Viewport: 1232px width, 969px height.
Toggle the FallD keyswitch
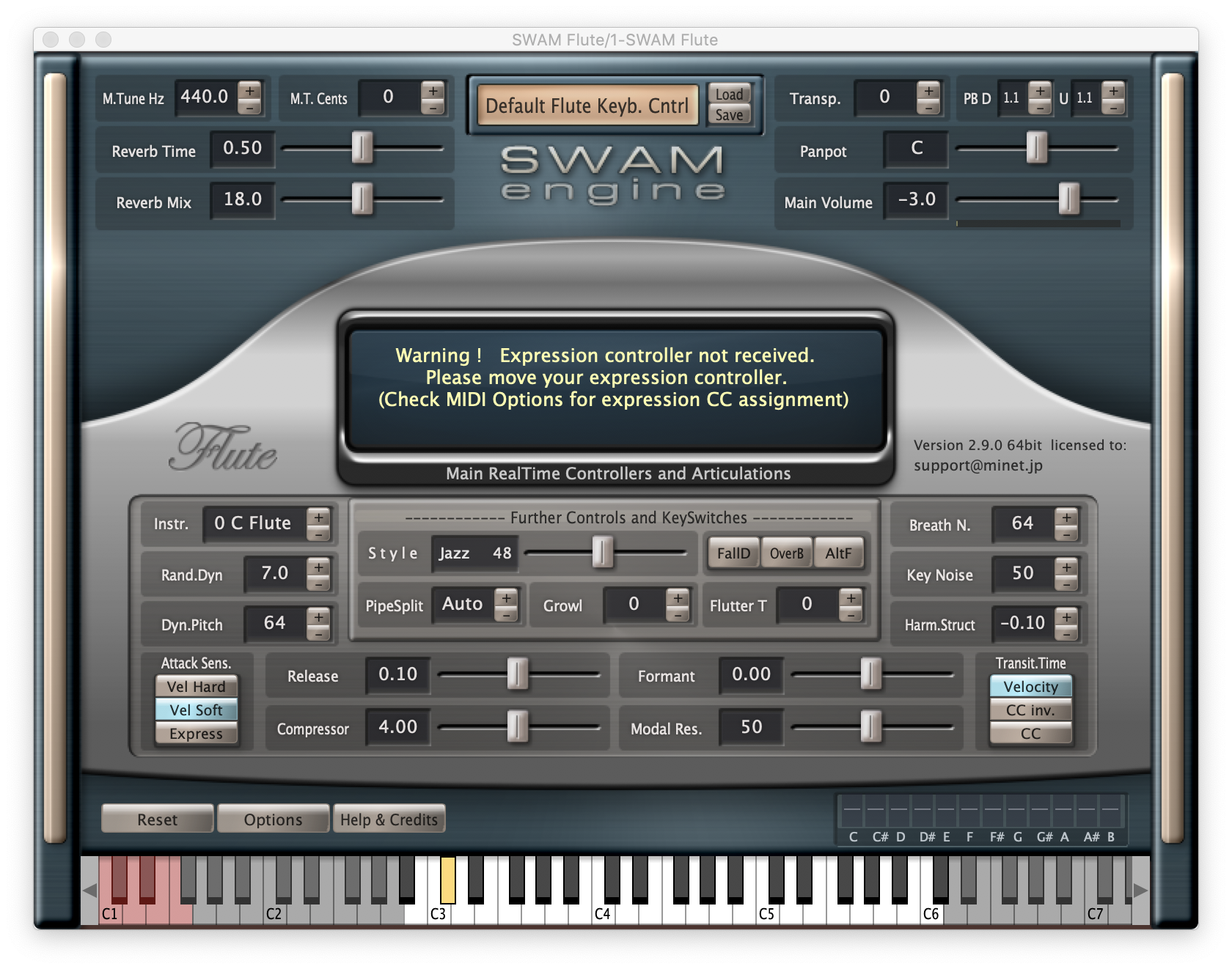coord(733,553)
